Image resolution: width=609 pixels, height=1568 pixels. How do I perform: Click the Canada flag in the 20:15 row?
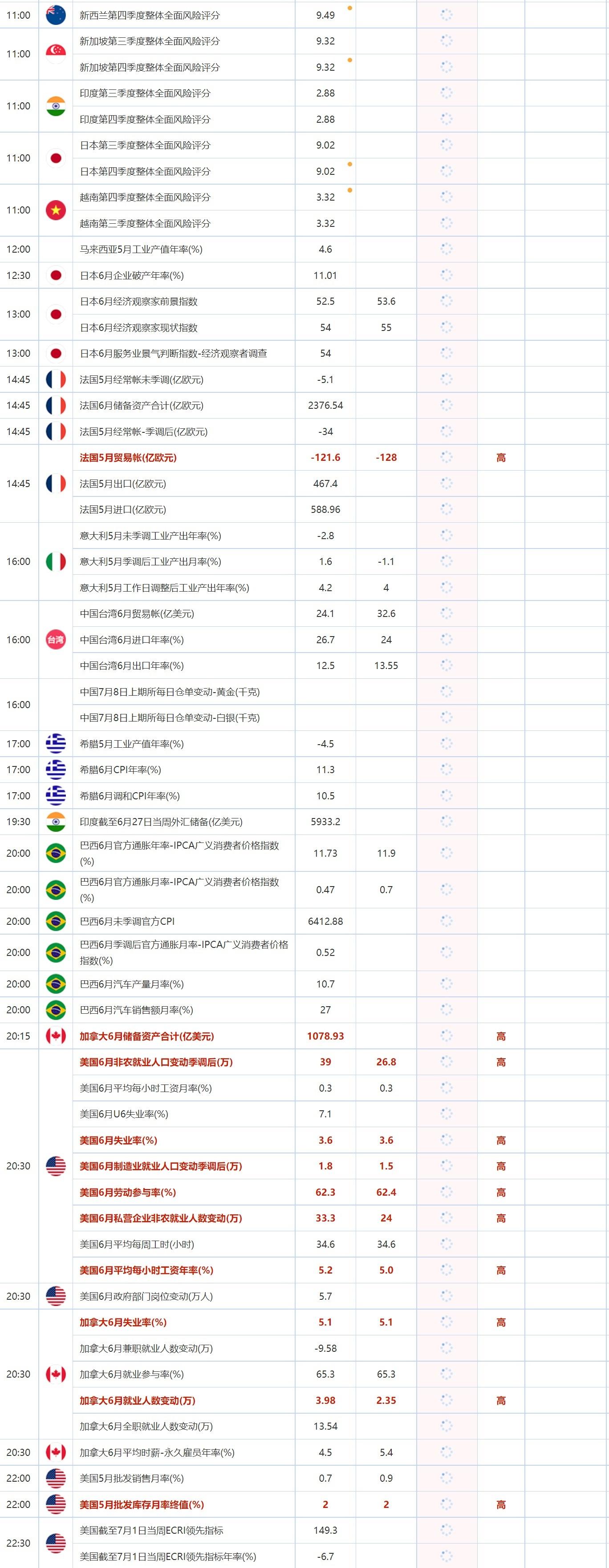55,1036
